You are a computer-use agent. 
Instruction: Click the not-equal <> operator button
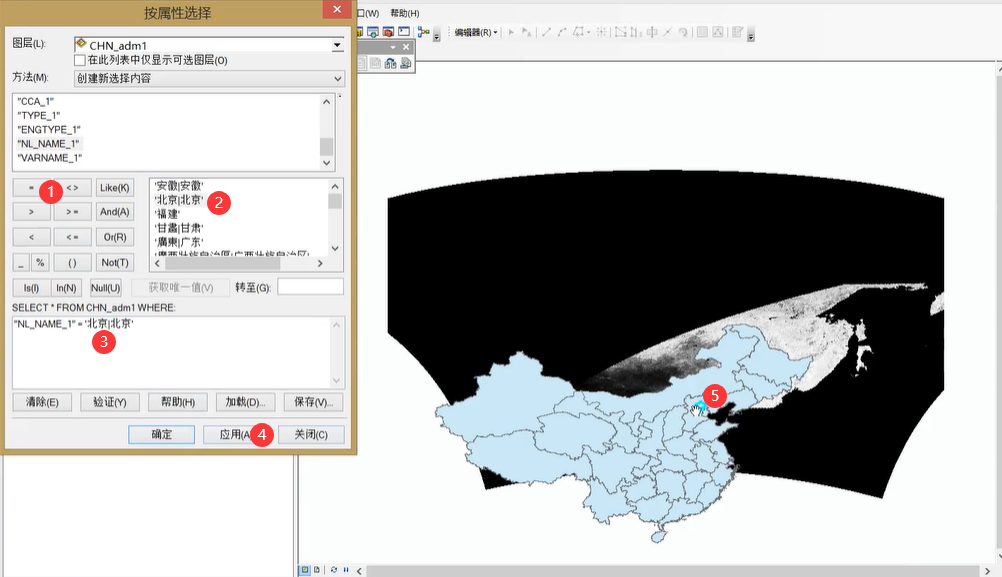(x=72, y=188)
